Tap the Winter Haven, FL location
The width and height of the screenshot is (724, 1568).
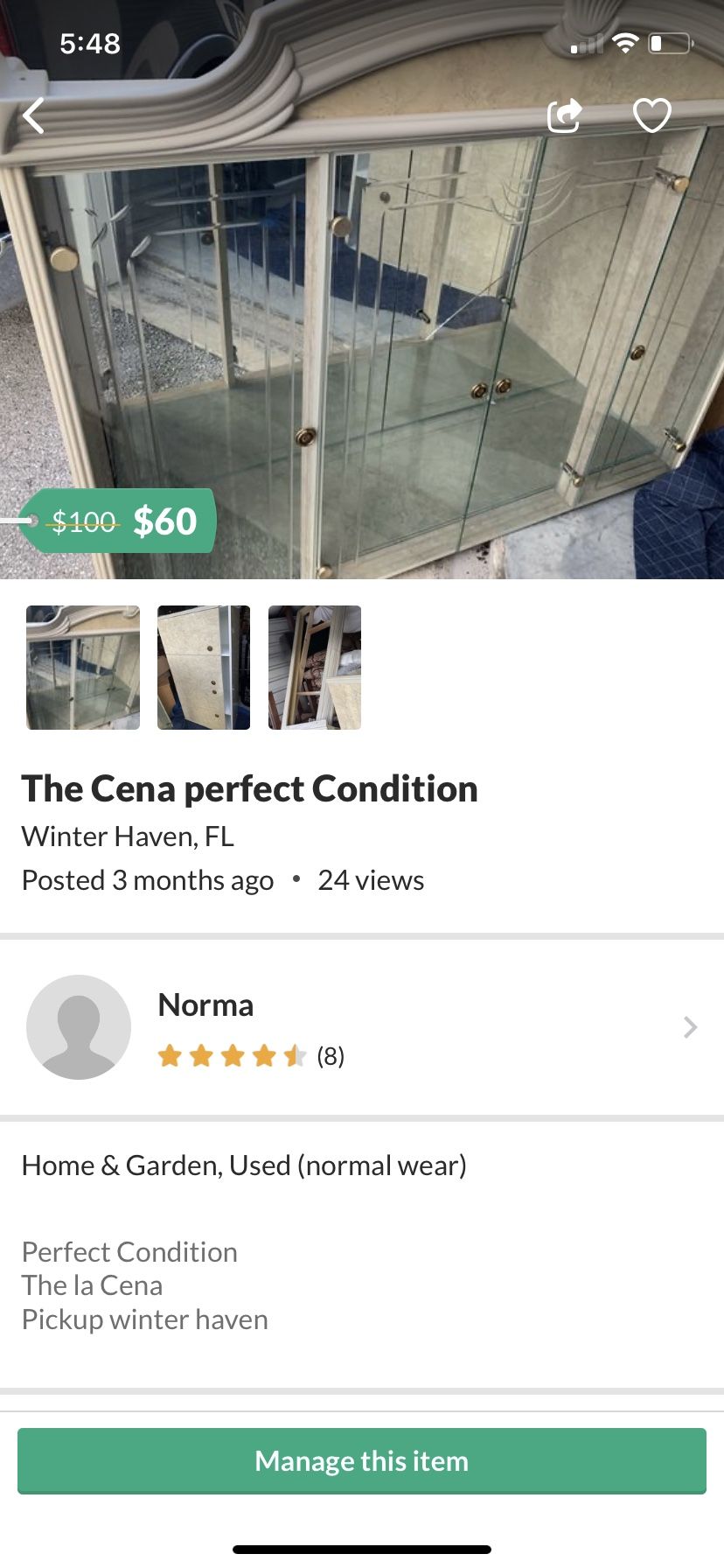[128, 836]
